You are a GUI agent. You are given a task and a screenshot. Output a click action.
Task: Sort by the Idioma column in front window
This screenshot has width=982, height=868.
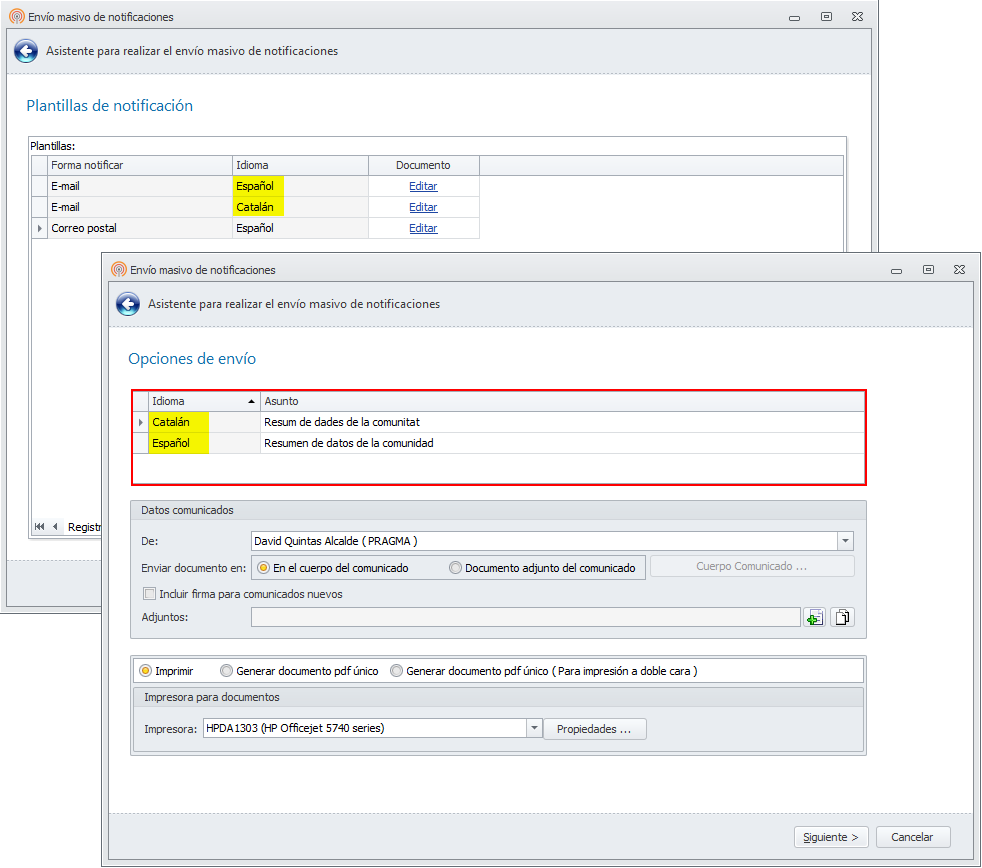pos(204,401)
